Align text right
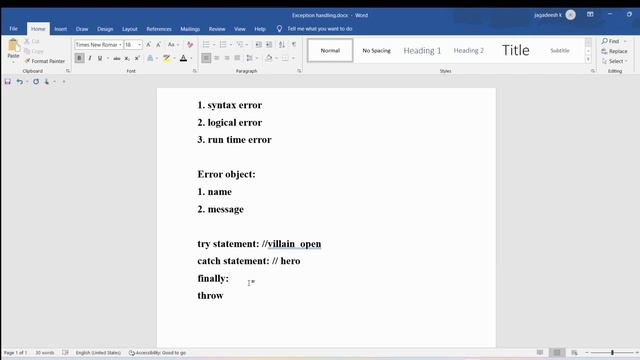This screenshot has height=360, width=640. pyautogui.click(x=227, y=58)
